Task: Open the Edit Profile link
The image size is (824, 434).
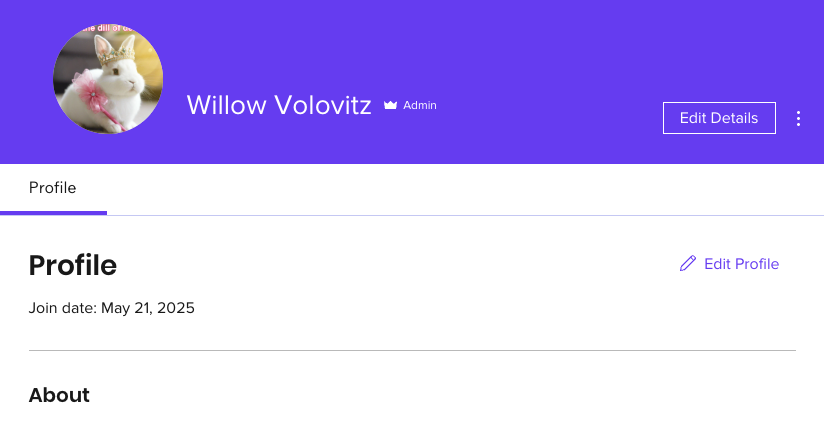Action: pyautogui.click(x=741, y=264)
